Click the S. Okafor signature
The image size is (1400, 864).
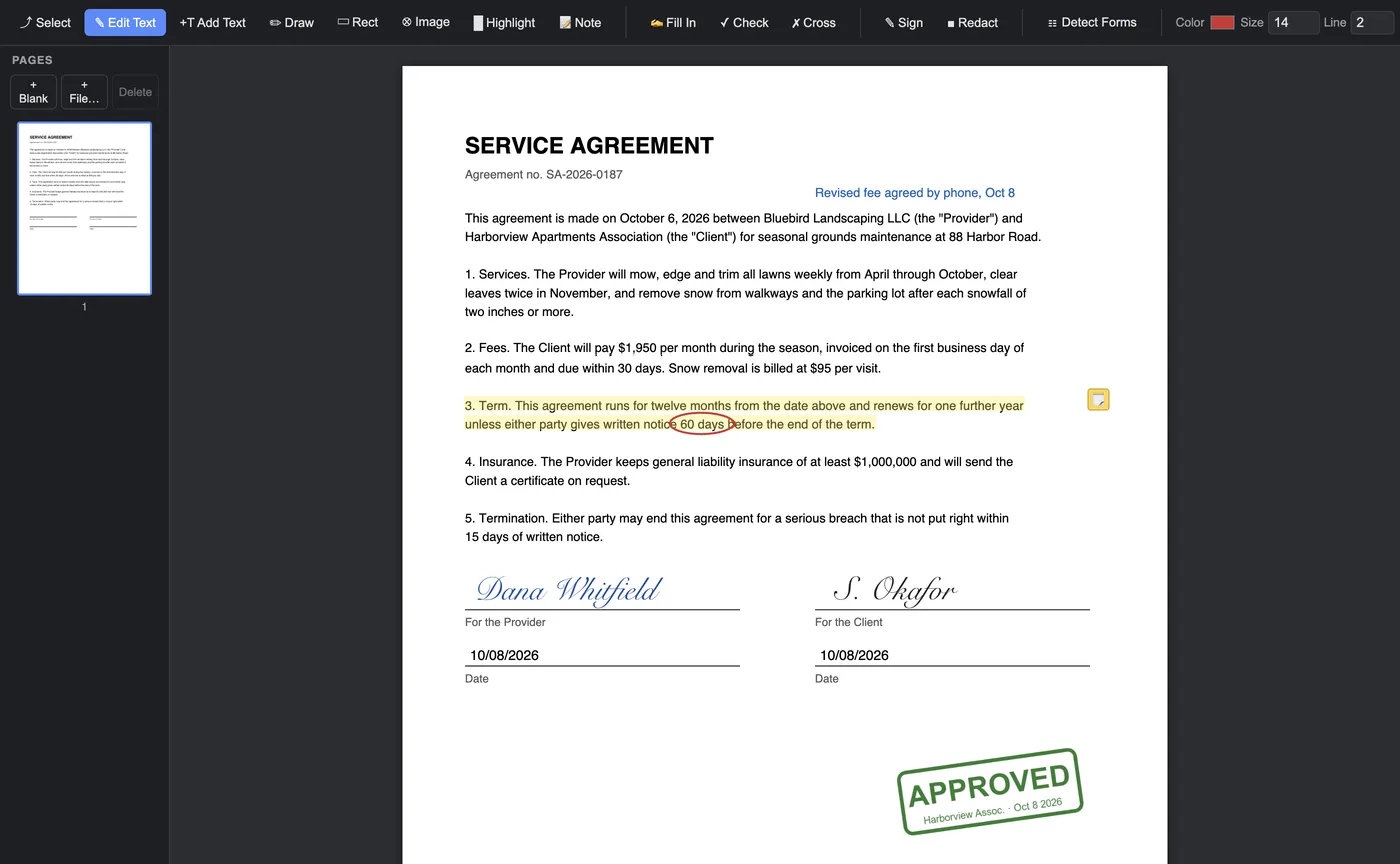(x=895, y=590)
